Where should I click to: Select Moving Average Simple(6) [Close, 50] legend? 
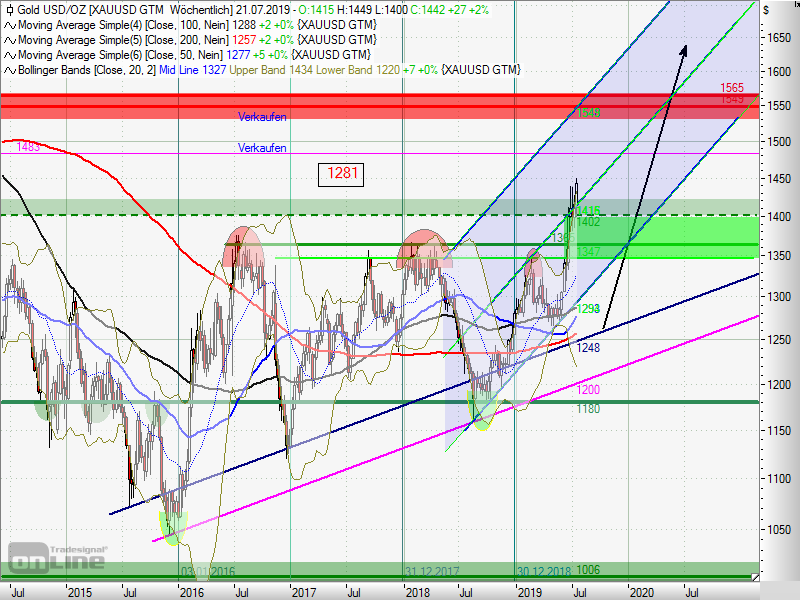point(120,55)
